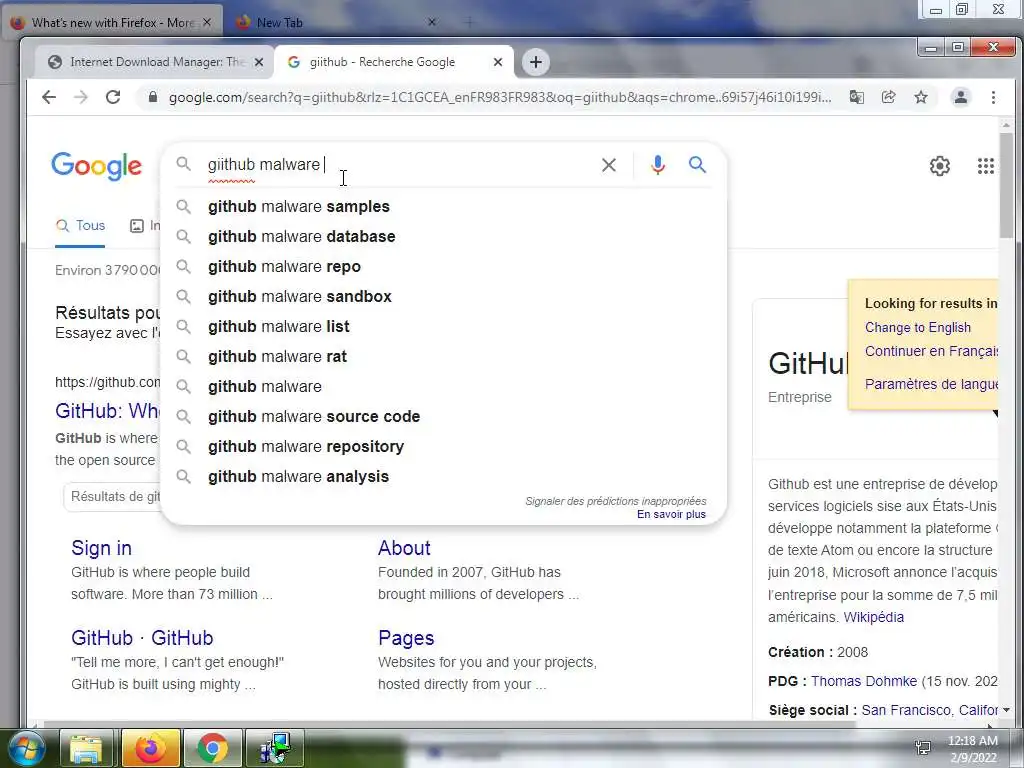Close the 'giithub - Recherche Google' tab

(x=498, y=62)
